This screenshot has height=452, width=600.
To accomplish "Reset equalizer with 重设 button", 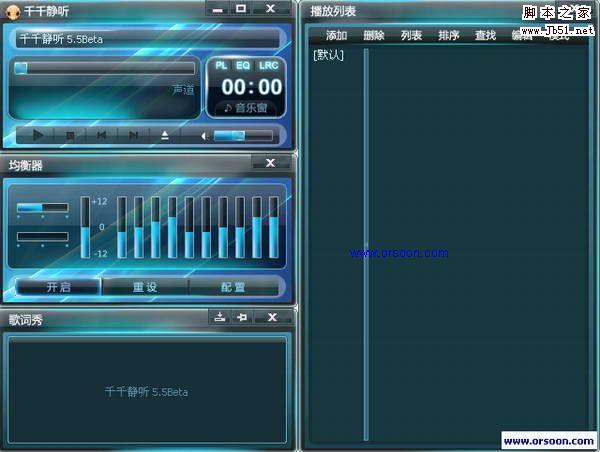I will point(145,287).
